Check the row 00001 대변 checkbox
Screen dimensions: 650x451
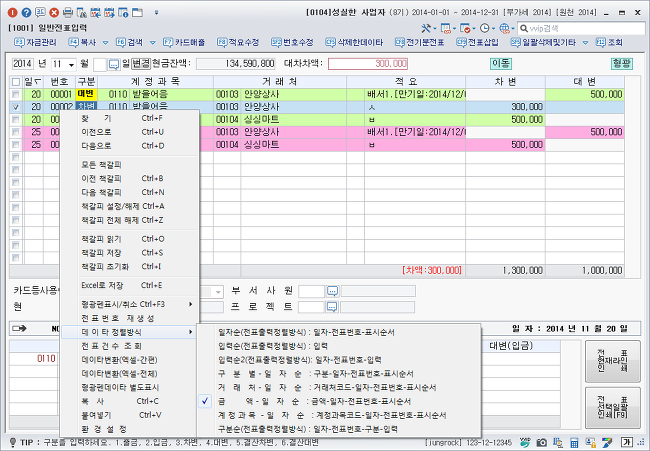(16, 95)
